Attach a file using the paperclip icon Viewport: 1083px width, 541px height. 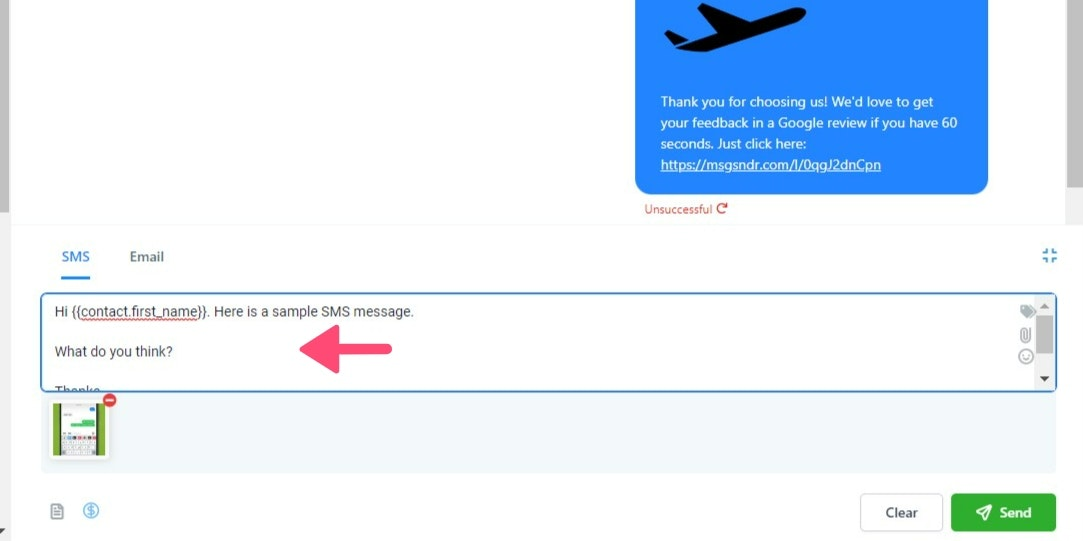click(1026, 334)
